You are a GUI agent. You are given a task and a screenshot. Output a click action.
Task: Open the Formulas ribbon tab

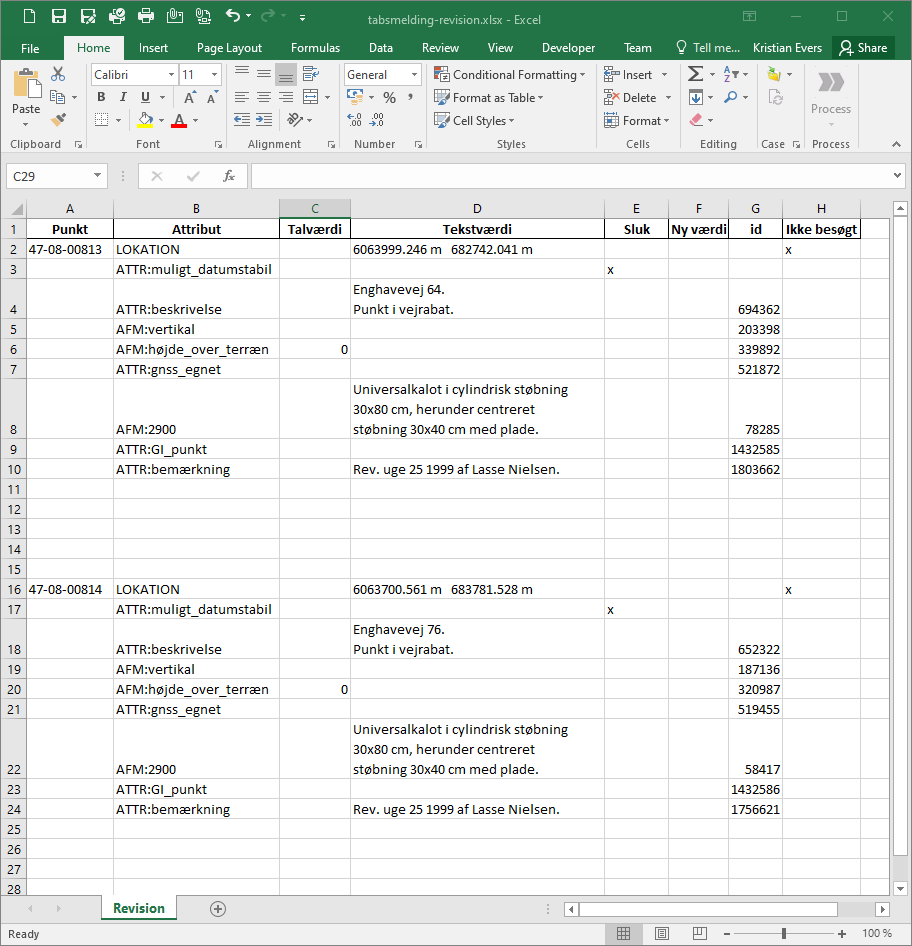point(315,48)
